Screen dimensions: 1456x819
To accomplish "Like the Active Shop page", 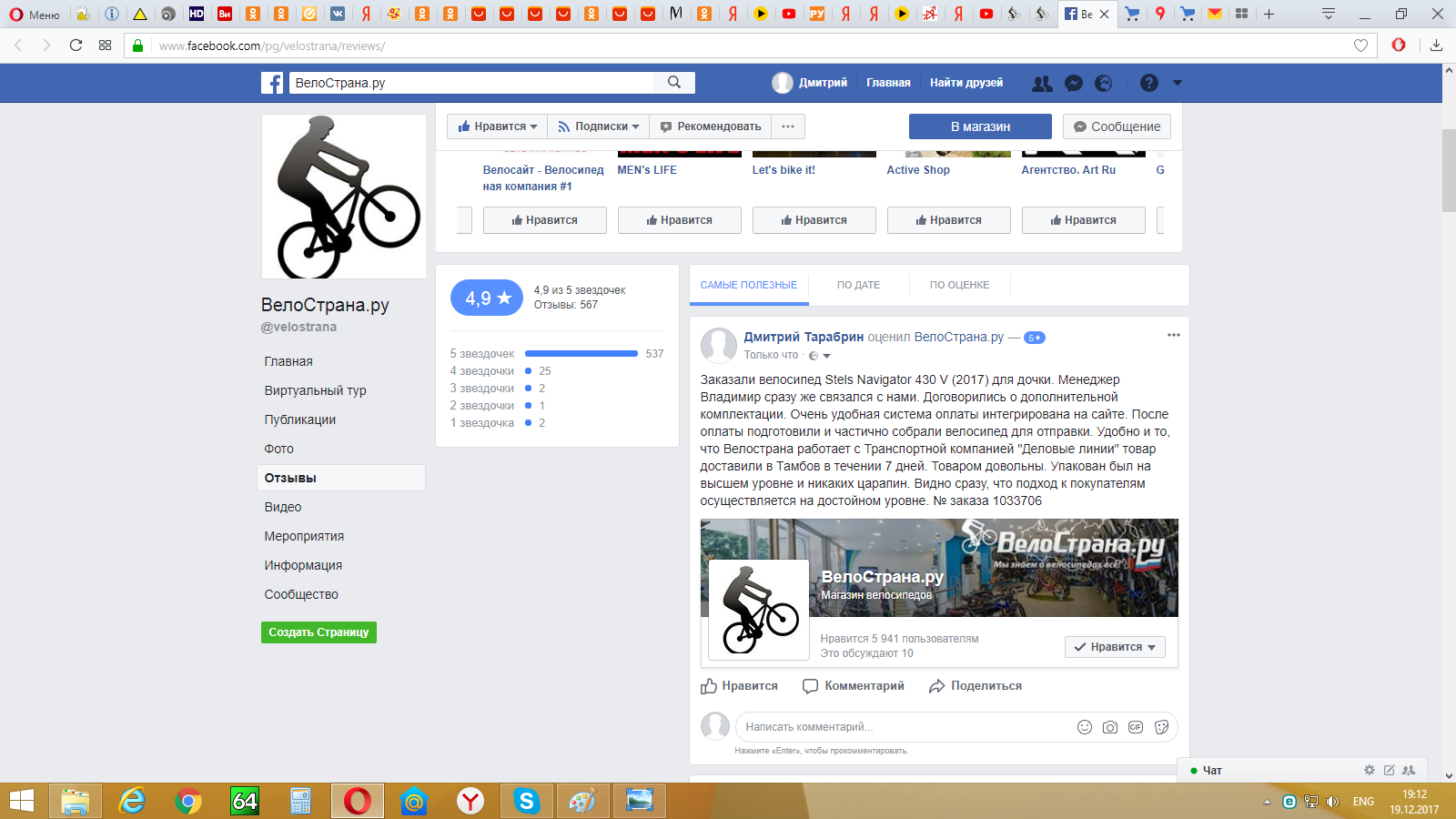I will coord(948,220).
